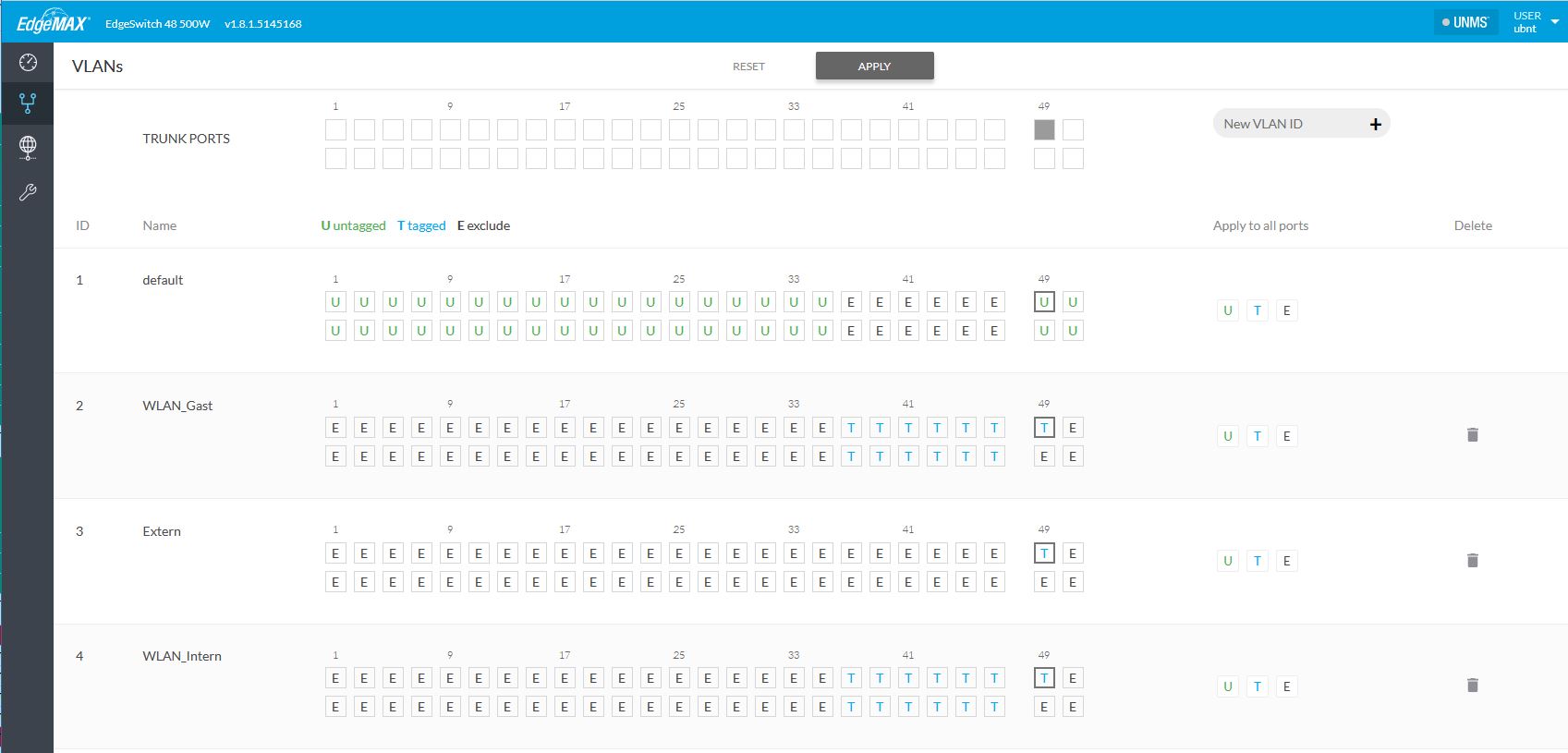Toggle trunk port 47 checkbox
Image resolution: width=1568 pixels, height=753 pixels.
[994, 130]
